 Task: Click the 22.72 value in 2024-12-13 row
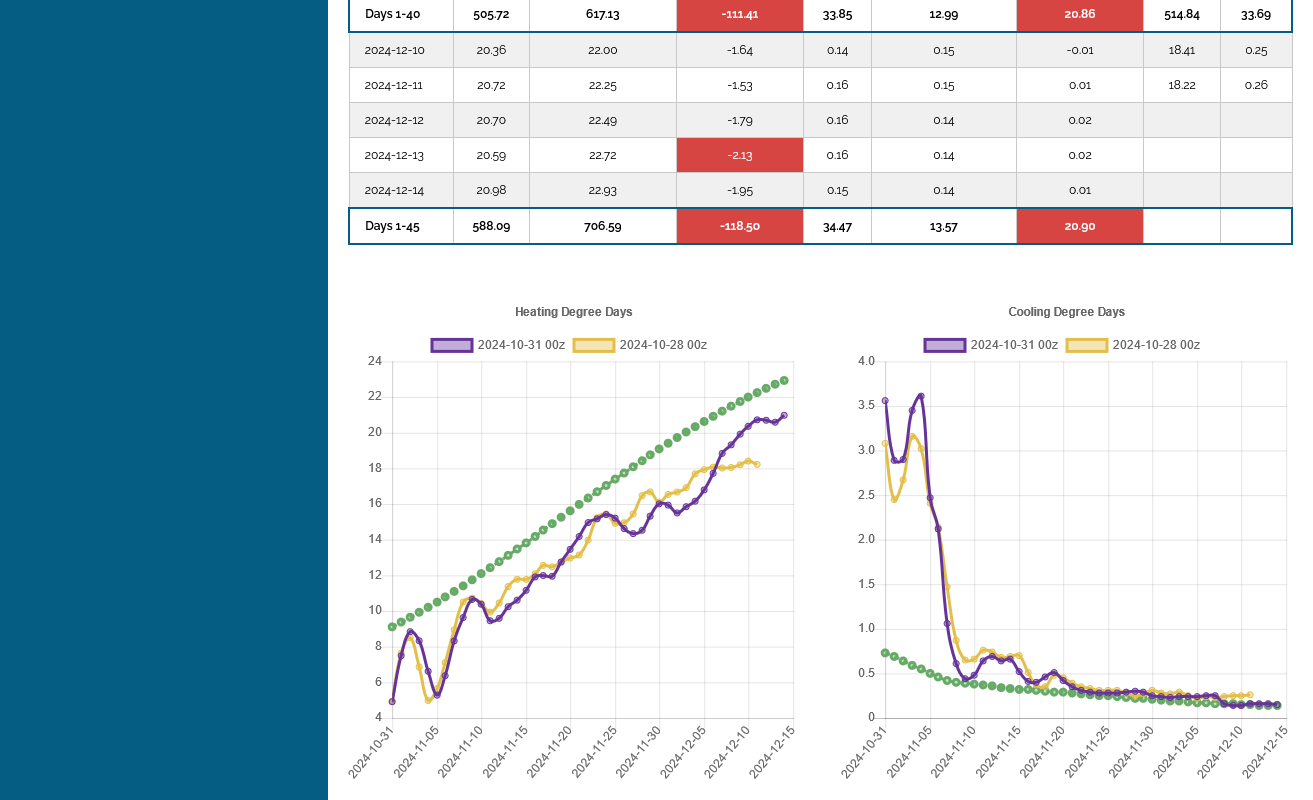603,155
